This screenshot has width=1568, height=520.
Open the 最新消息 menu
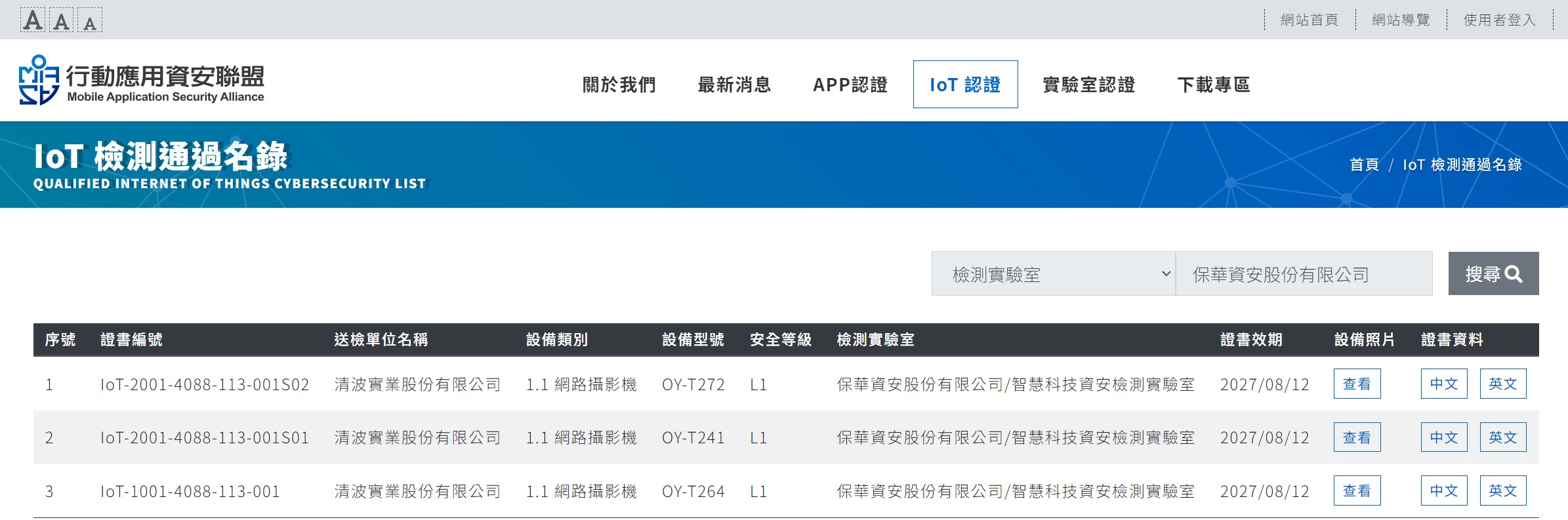tap(734, 85)
